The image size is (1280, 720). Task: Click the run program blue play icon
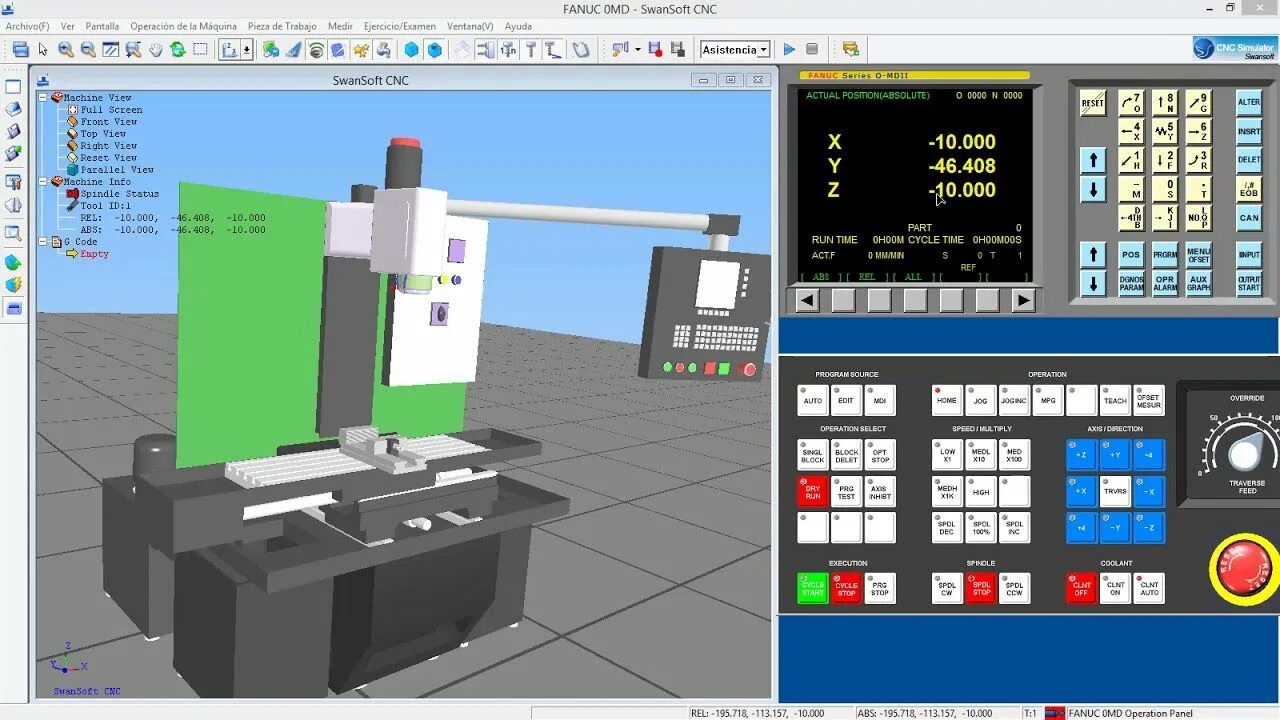[789, 49]
